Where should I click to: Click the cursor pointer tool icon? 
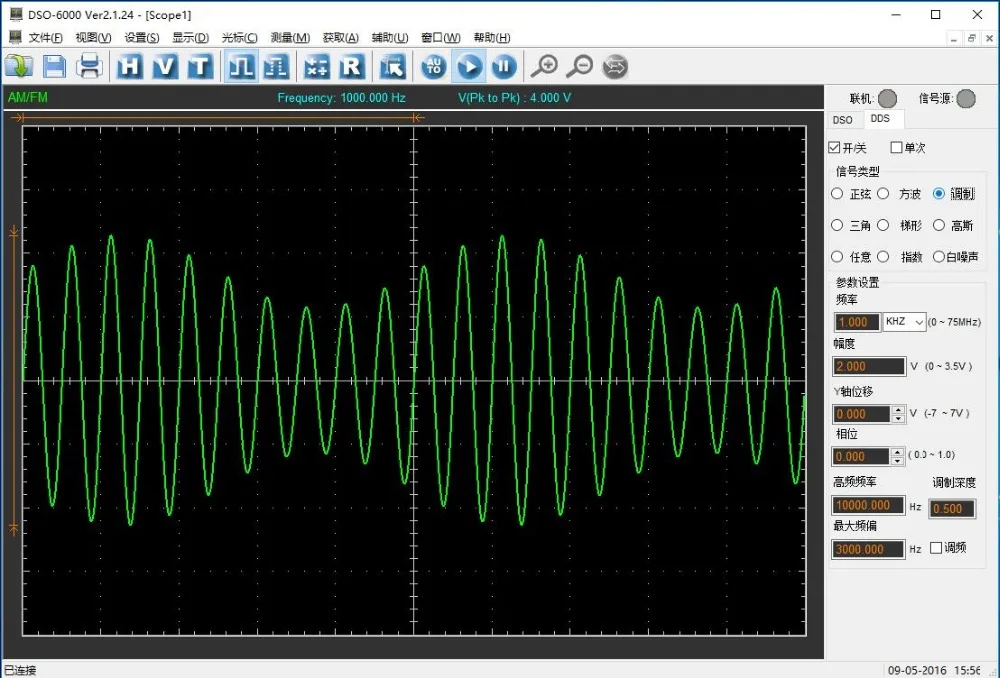click(x=392, y=66)
